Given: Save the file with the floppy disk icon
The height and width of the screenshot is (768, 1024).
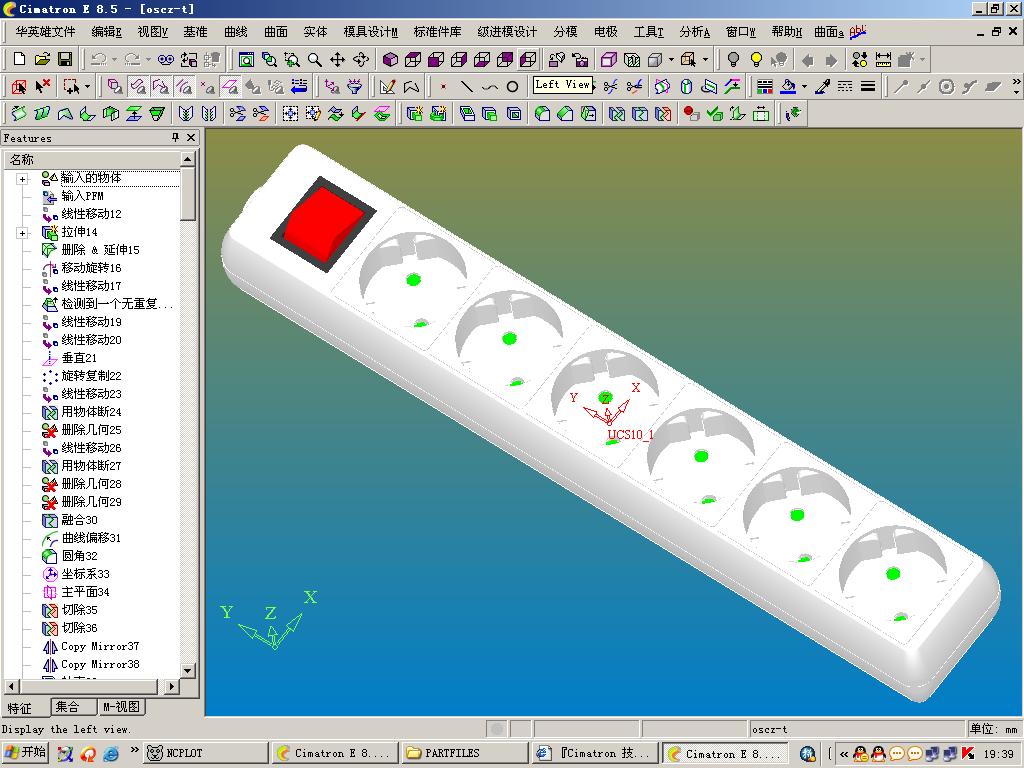Looking at the screenshot, I should coord(65,59).
